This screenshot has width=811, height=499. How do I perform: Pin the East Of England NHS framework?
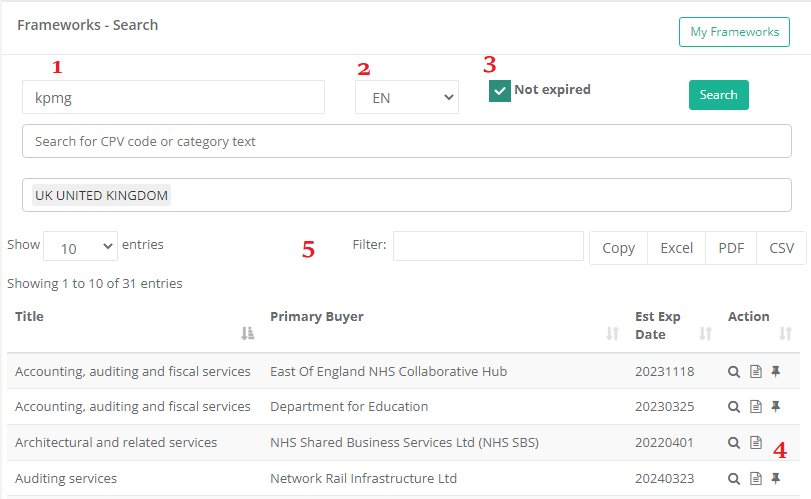[776, 372]
